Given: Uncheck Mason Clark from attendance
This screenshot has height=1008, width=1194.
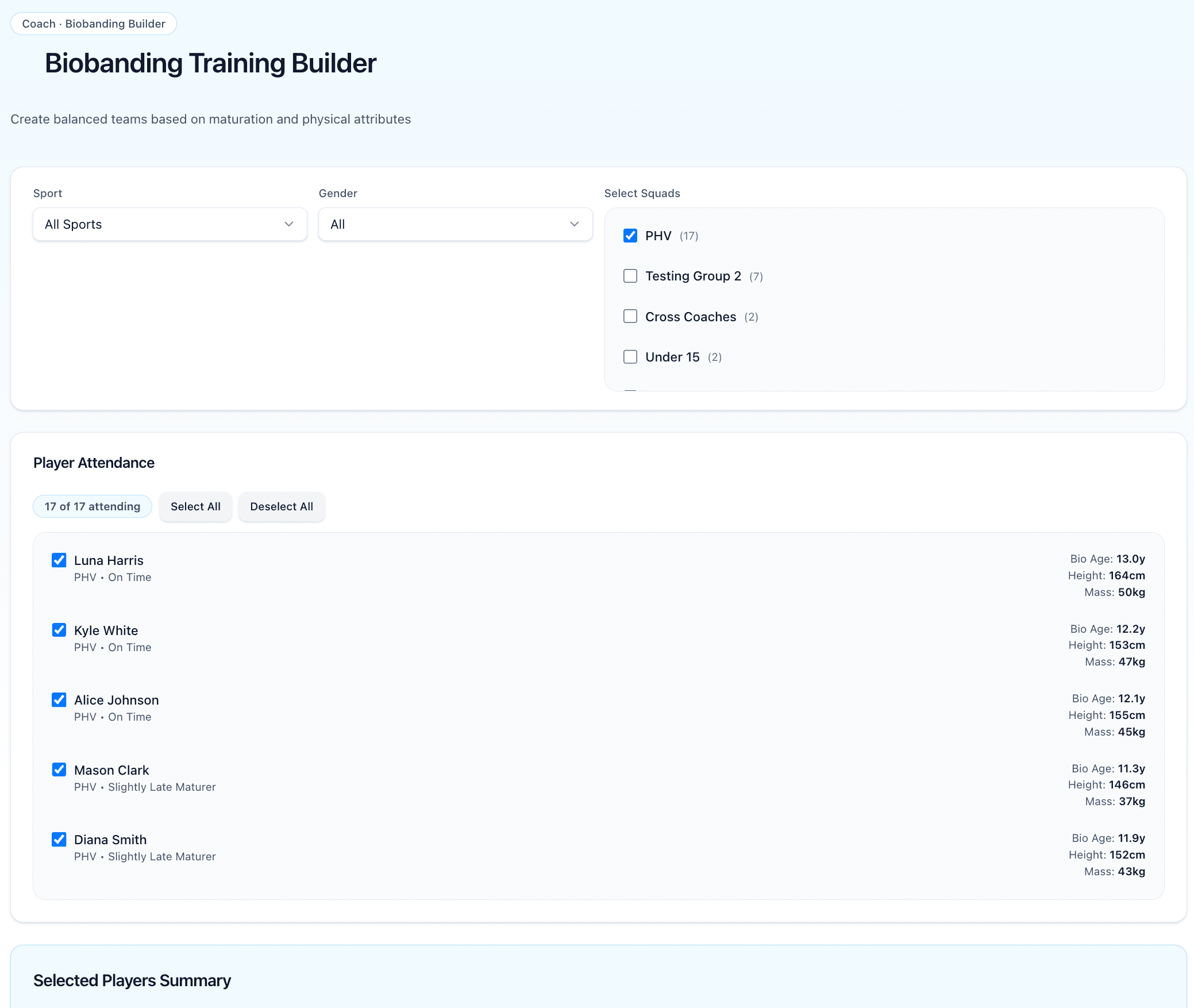Looking at the screenshot, I should (x=59, y=770).
